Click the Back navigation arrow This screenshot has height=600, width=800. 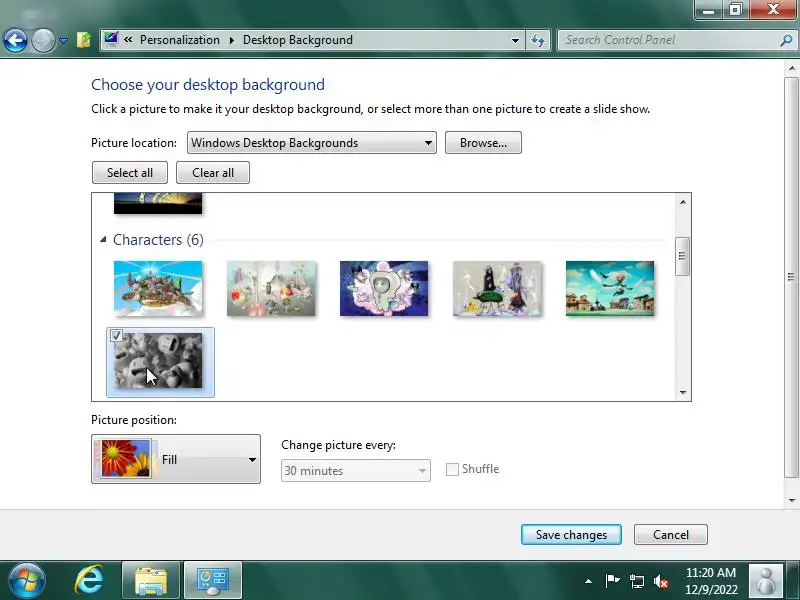click(x=15, y=40)
